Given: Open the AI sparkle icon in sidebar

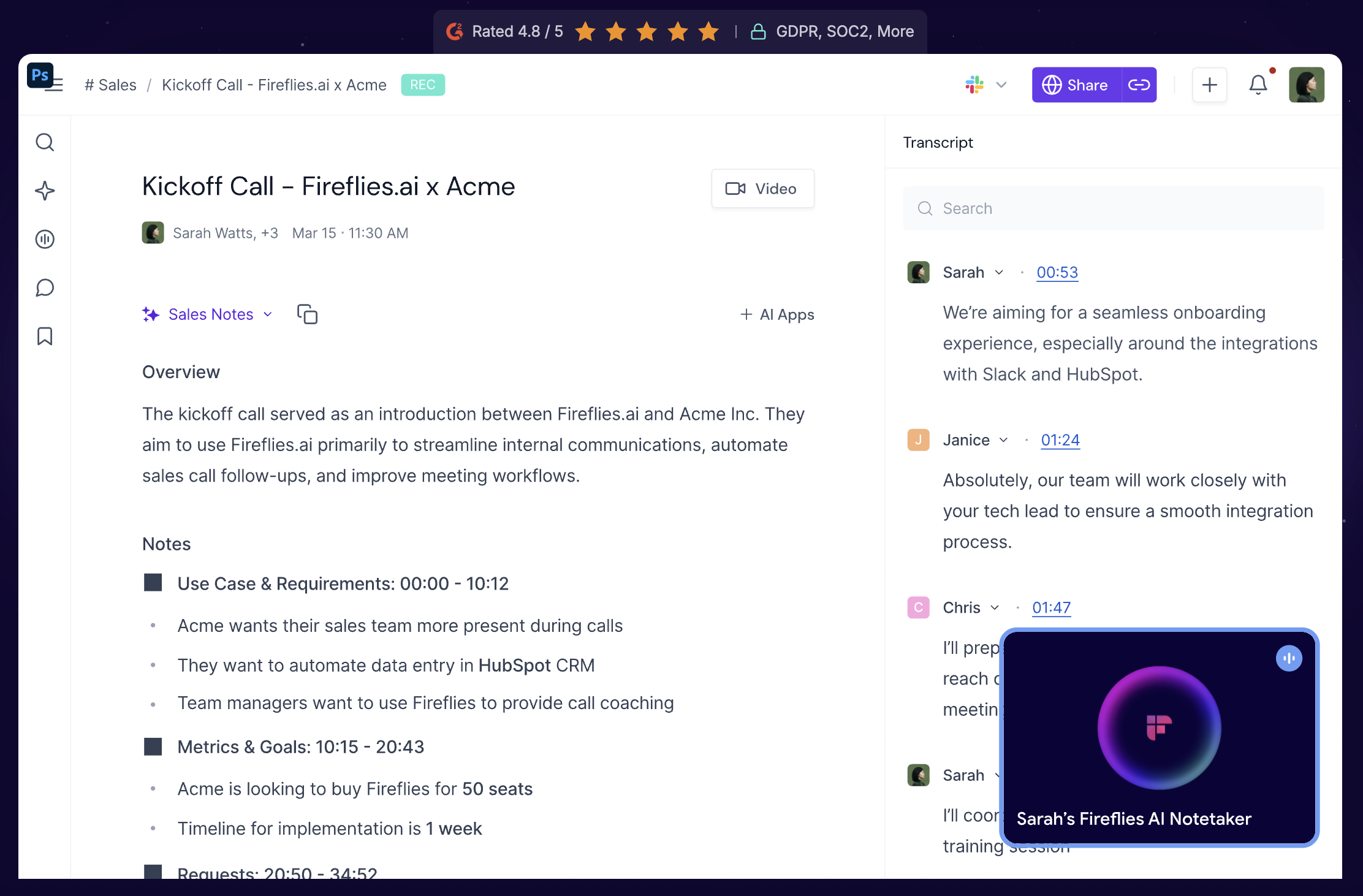Looking at the screenshot, I should (x=45, y=191).
